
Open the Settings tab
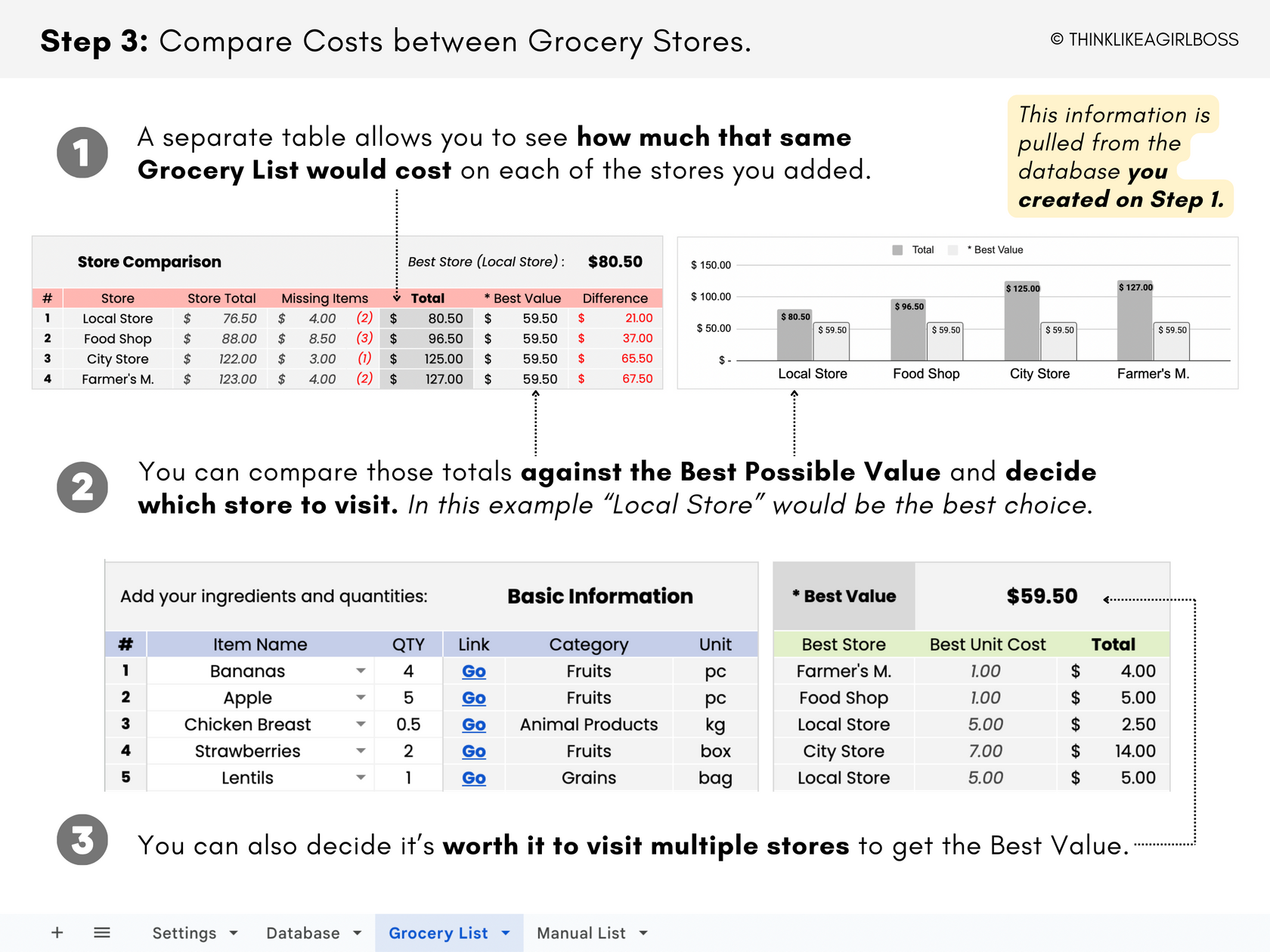[184, 932]
